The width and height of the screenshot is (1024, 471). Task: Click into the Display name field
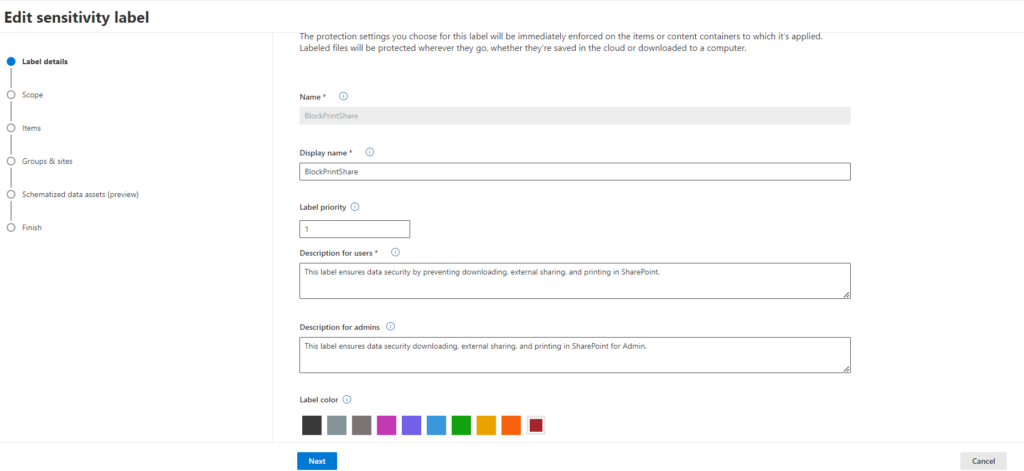pyautogui.click(x=575, y=172)
